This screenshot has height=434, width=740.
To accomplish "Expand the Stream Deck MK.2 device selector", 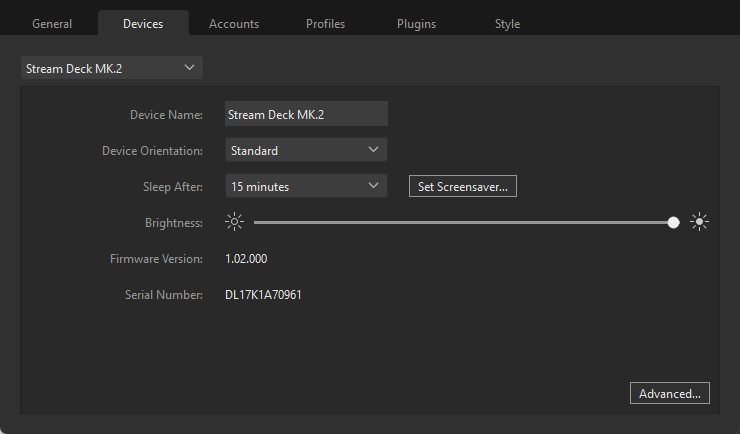I will tap(112, 68).
